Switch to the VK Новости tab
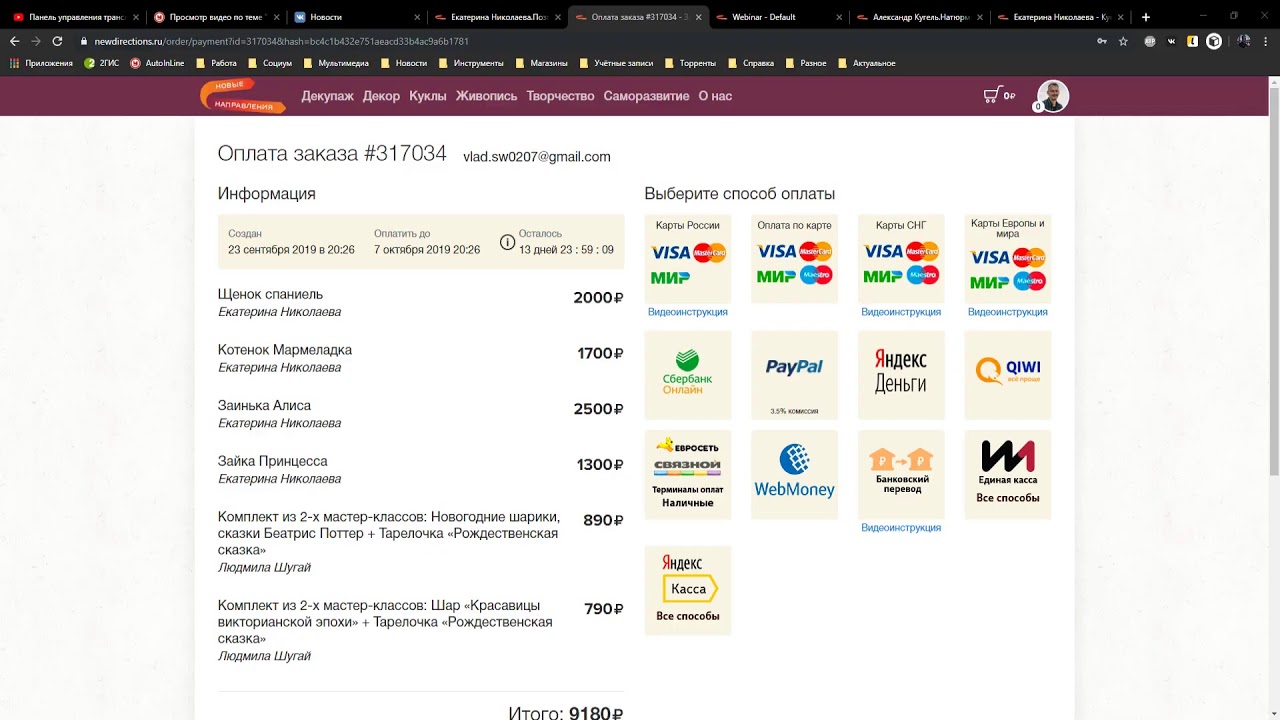Image resolution: width=1280 pixels, height=720 pixels. point(355,17)
